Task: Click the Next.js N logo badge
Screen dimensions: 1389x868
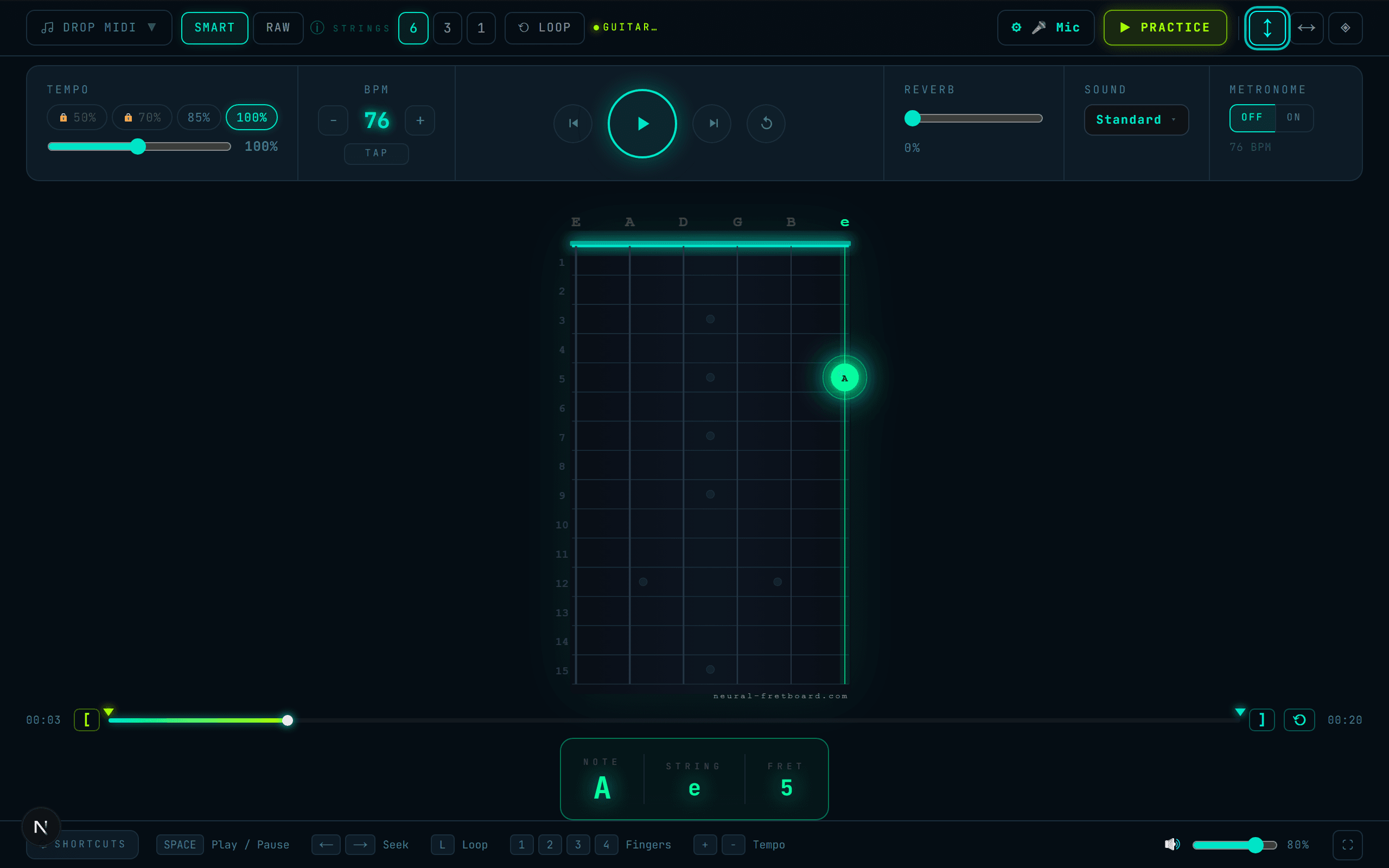Action: (41, 827)
